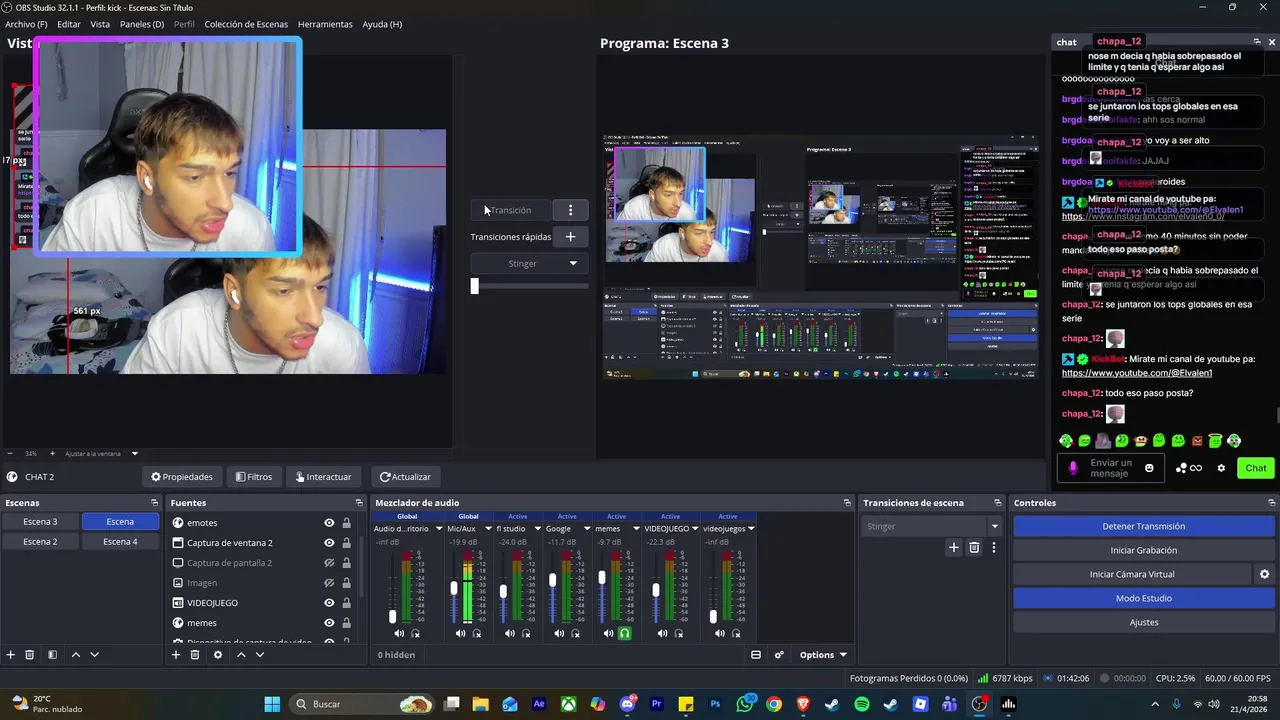Move scene up in Escenas panel
1280x720 pixels.
[x=75, y=655]
